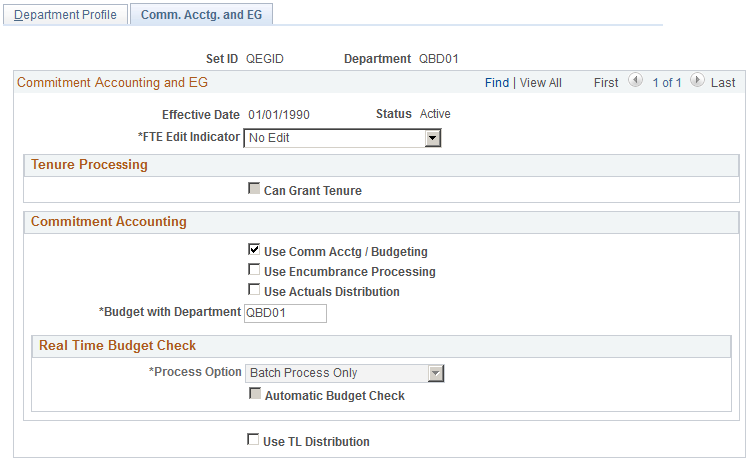Switch to the Department Profile tab

coord(66,14)
